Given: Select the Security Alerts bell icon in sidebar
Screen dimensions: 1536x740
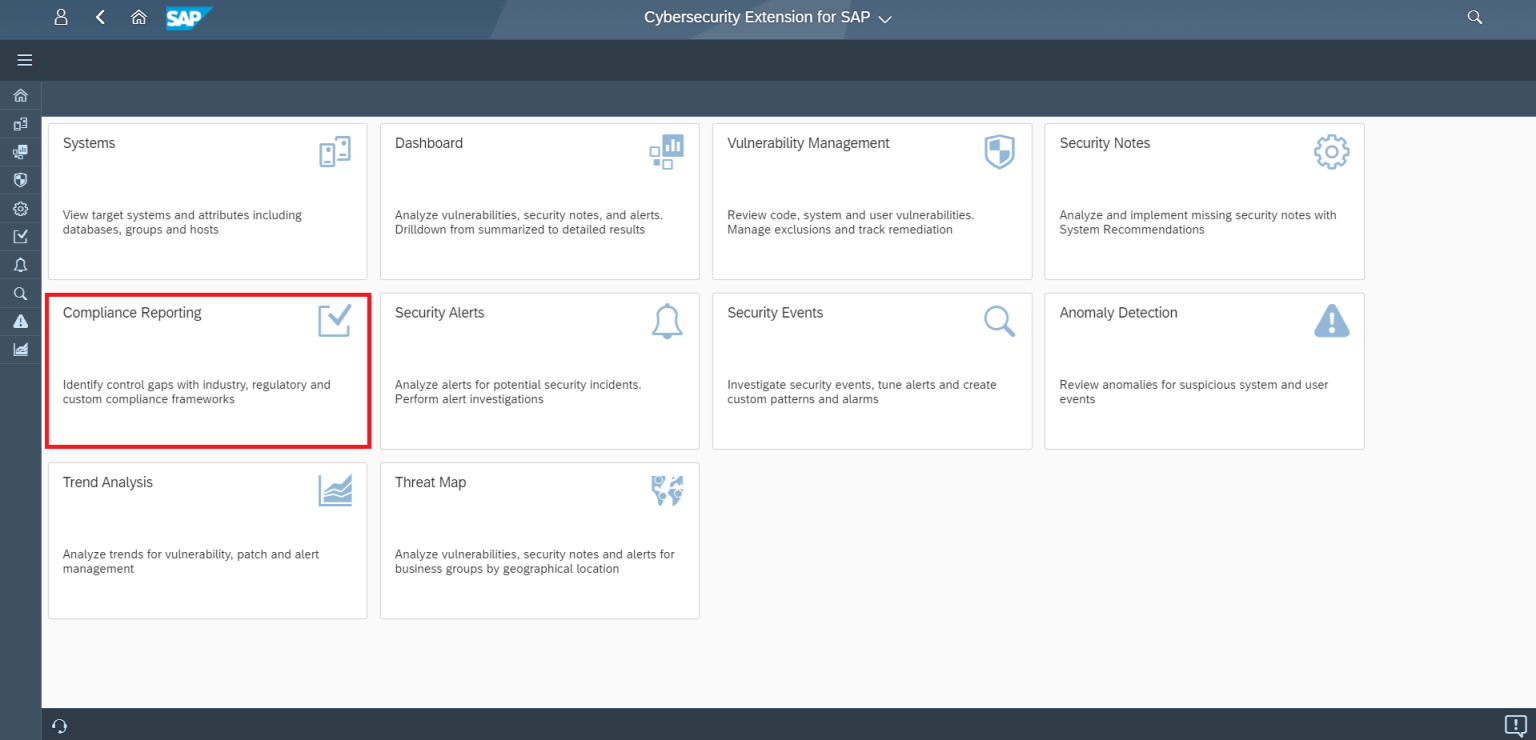Looking at the screenshot, I should (x=20, y=264).
